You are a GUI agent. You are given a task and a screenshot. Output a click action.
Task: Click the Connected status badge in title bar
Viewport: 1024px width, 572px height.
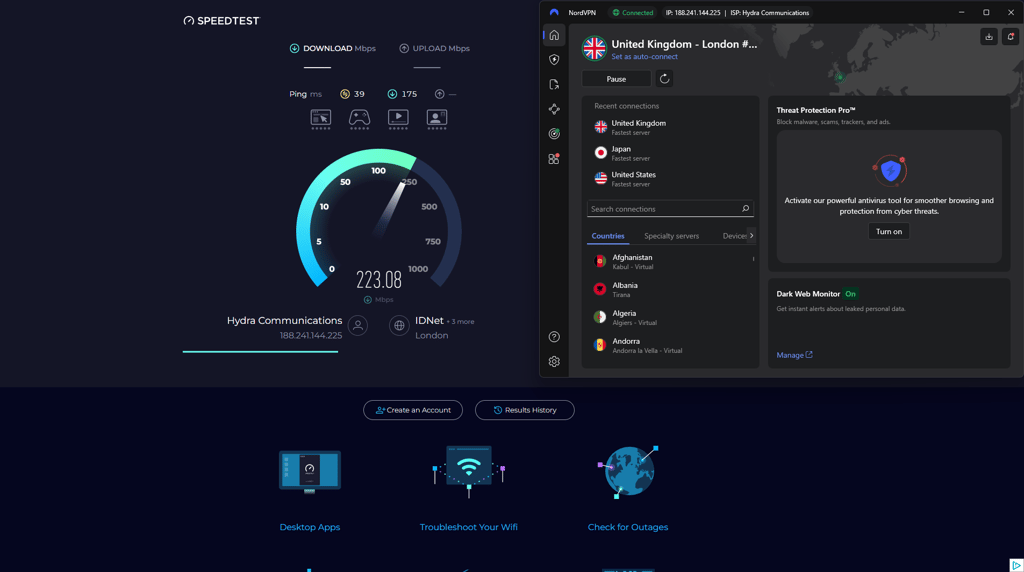click(x=633, y=12)
